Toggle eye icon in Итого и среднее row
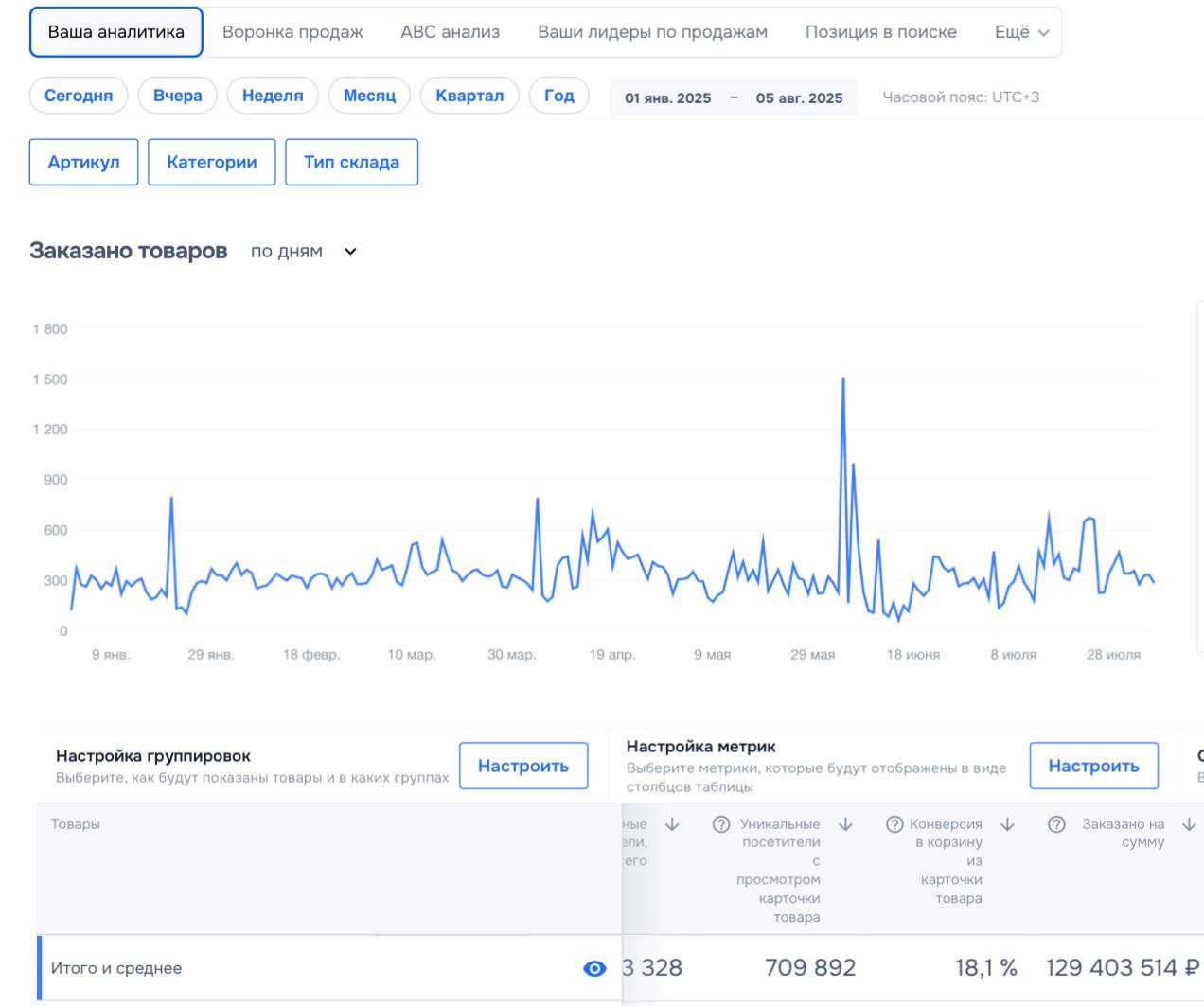 (x=594, y=968)
